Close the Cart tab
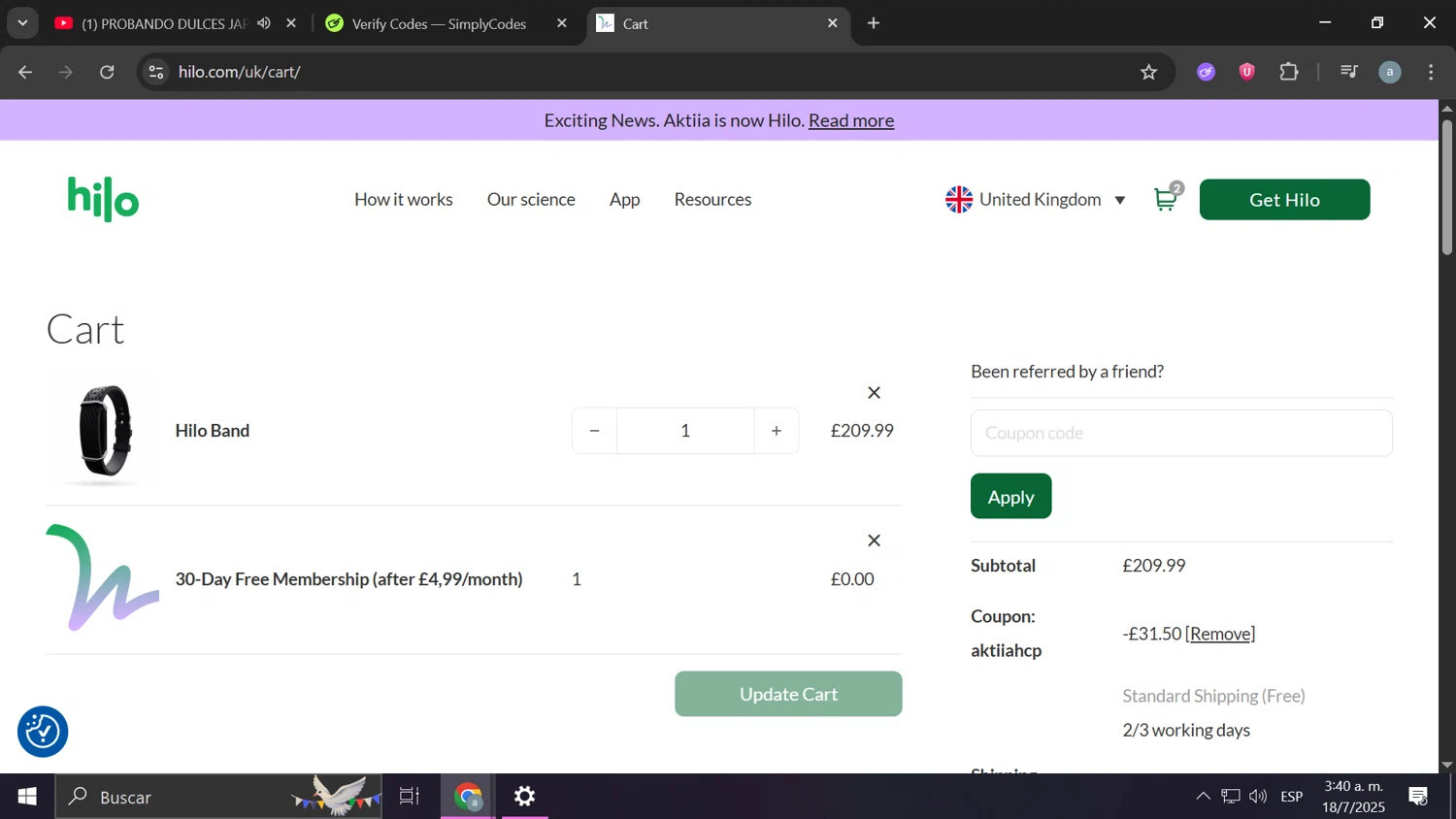 [833, 23]
